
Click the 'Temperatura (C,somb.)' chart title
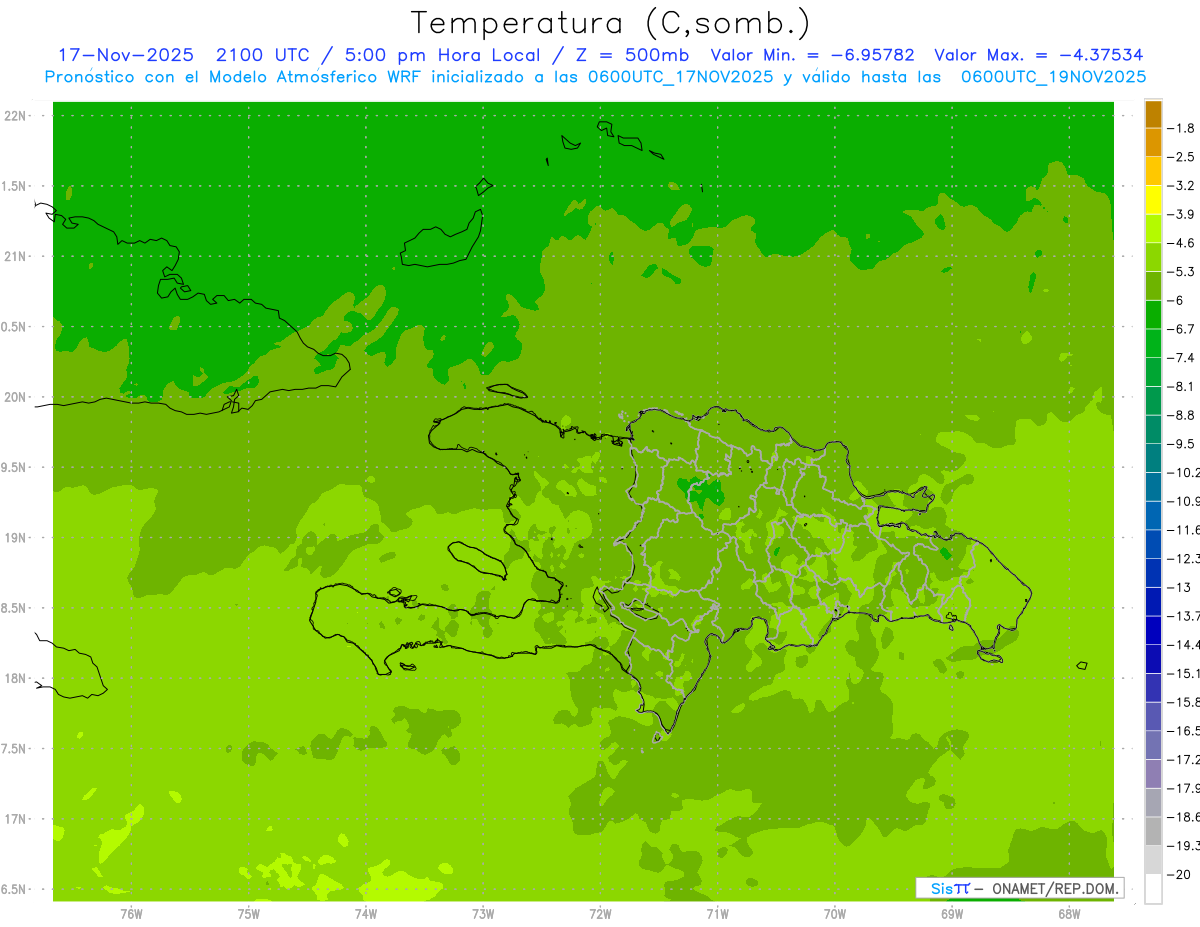(611, 24)
